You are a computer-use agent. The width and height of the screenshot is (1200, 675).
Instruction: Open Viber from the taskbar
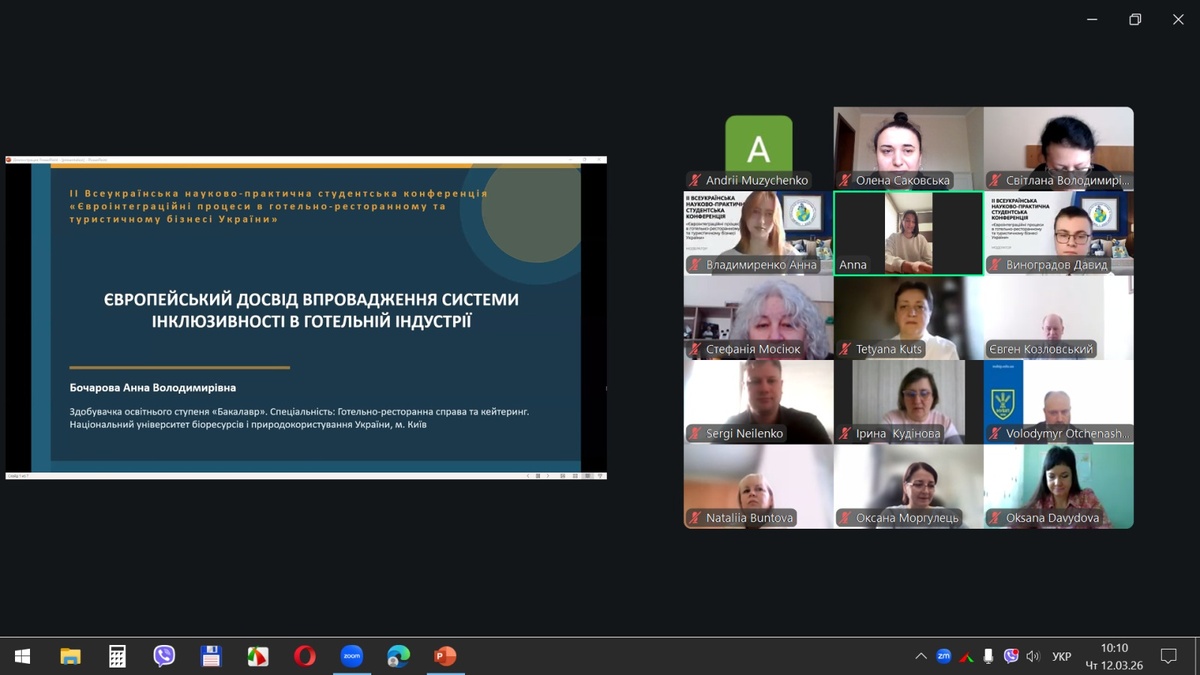pos(164,656)
